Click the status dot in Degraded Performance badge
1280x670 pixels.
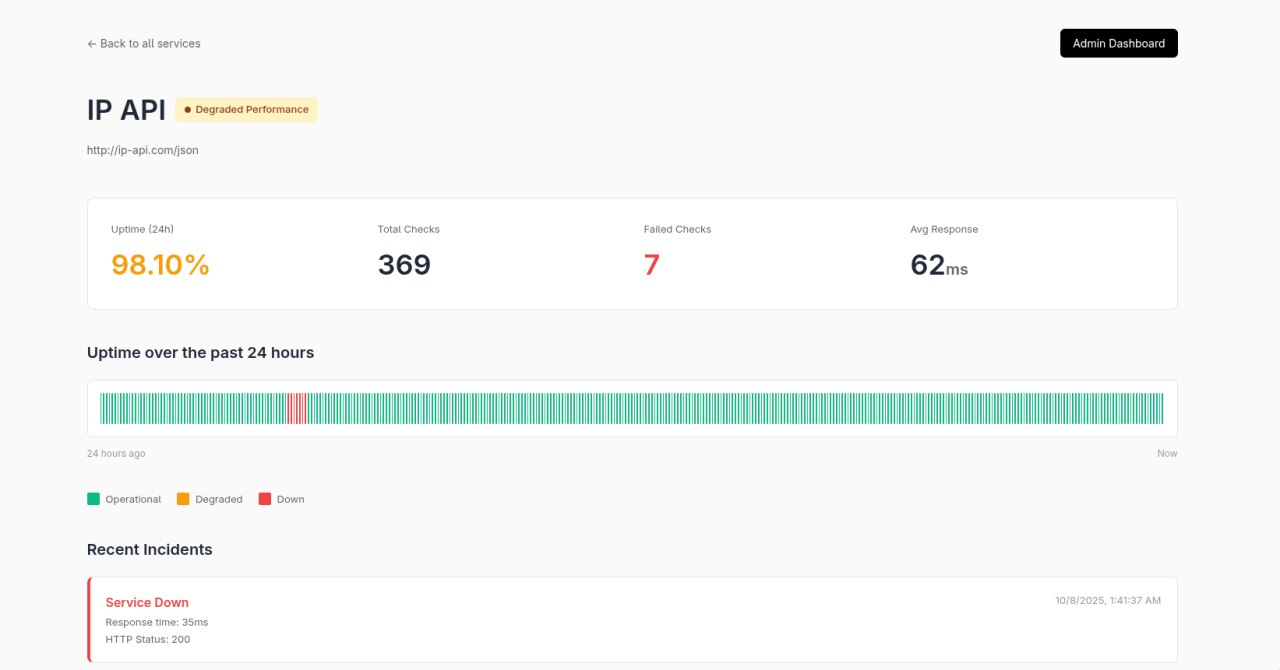pos(188,109)
